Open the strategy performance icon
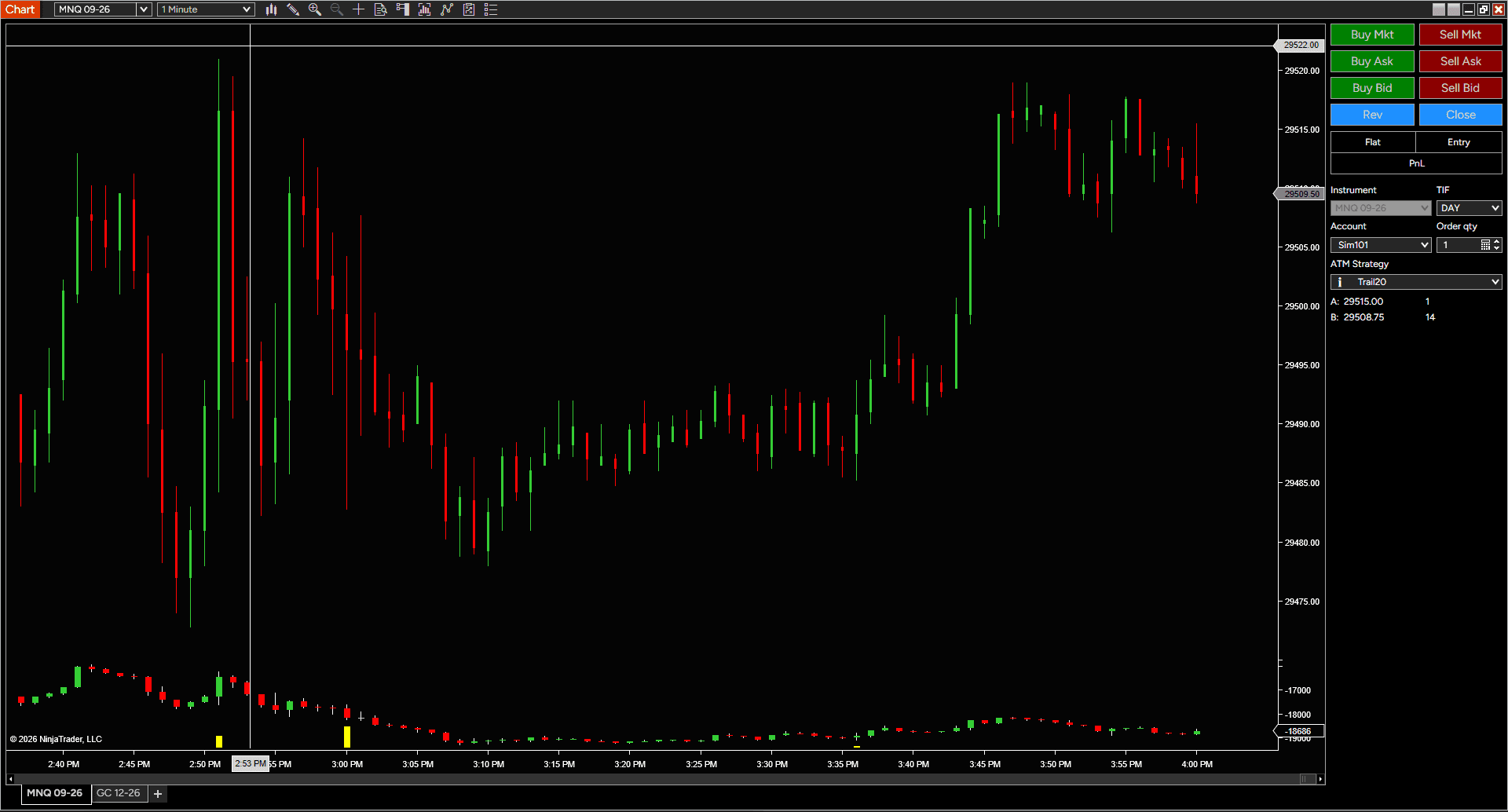The image size is (1508, 812). point(469,9)
